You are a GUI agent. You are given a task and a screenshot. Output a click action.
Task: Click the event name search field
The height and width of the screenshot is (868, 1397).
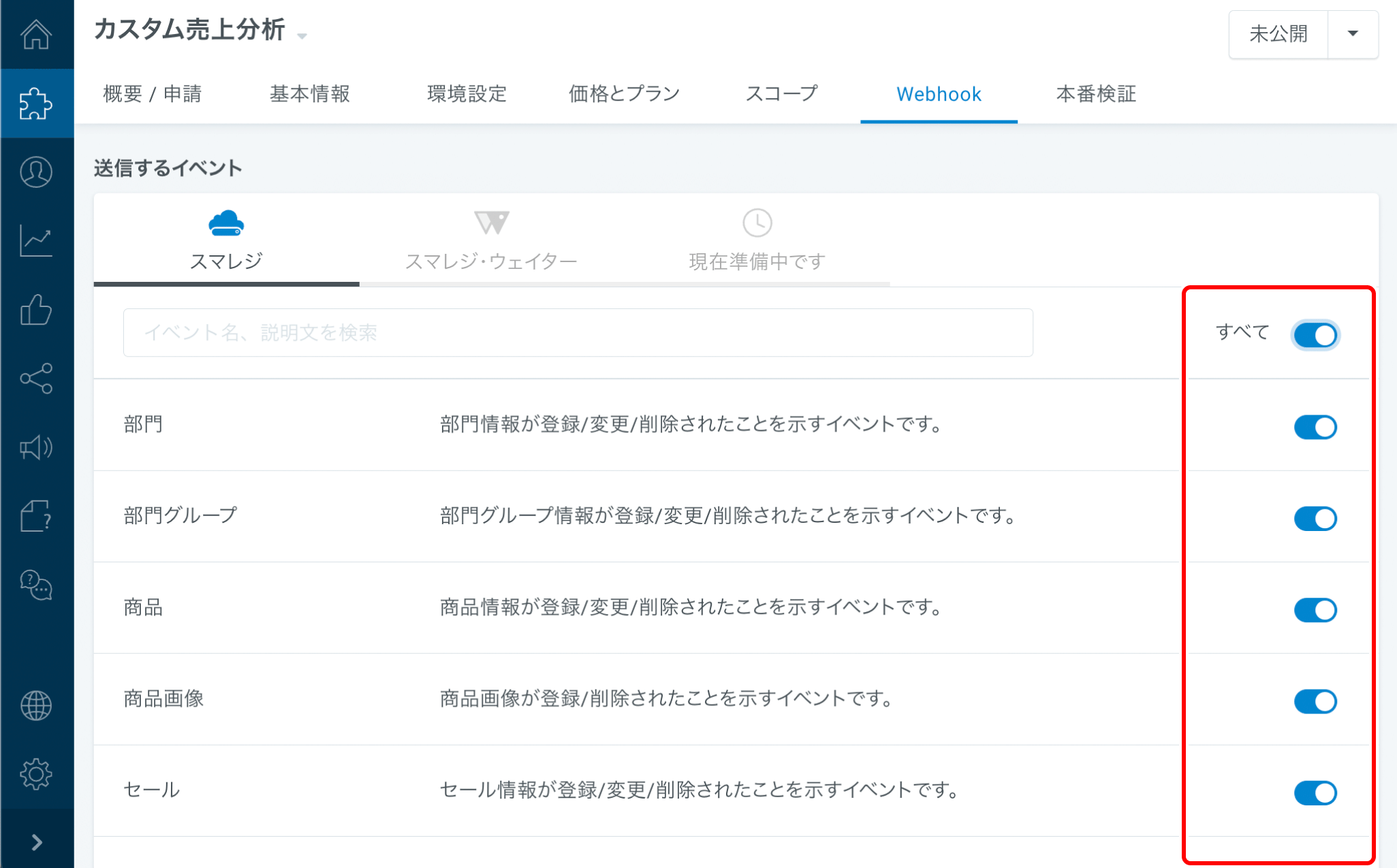coord(578,332)
